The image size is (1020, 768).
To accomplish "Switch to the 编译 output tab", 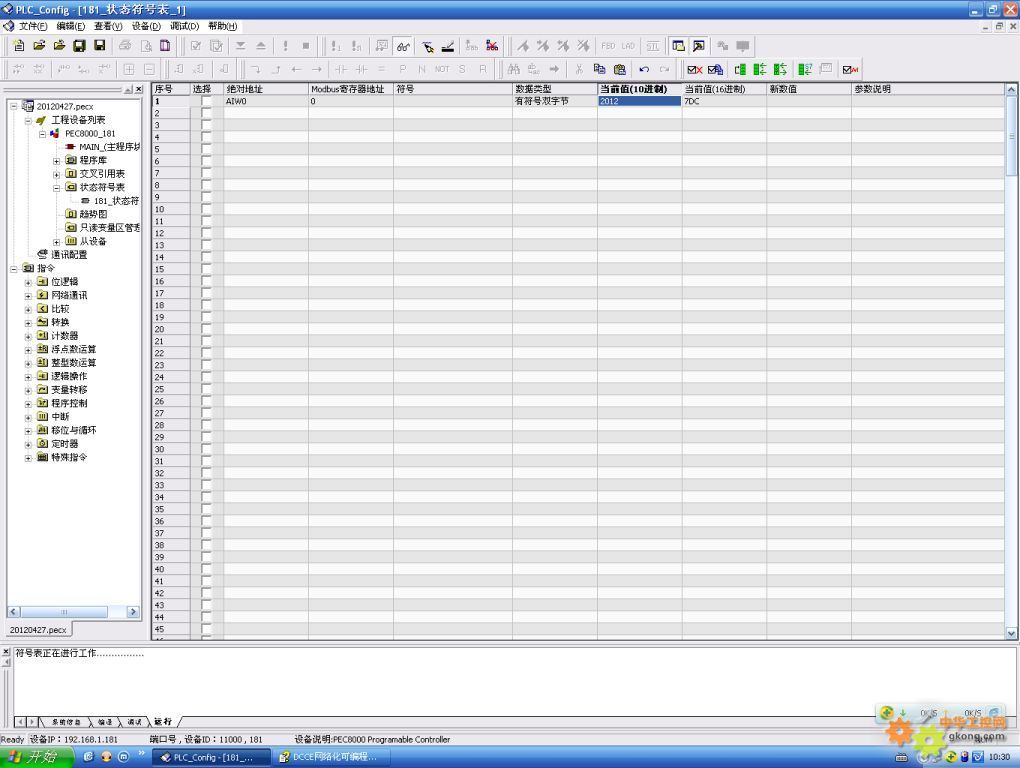I will (105, 721).
